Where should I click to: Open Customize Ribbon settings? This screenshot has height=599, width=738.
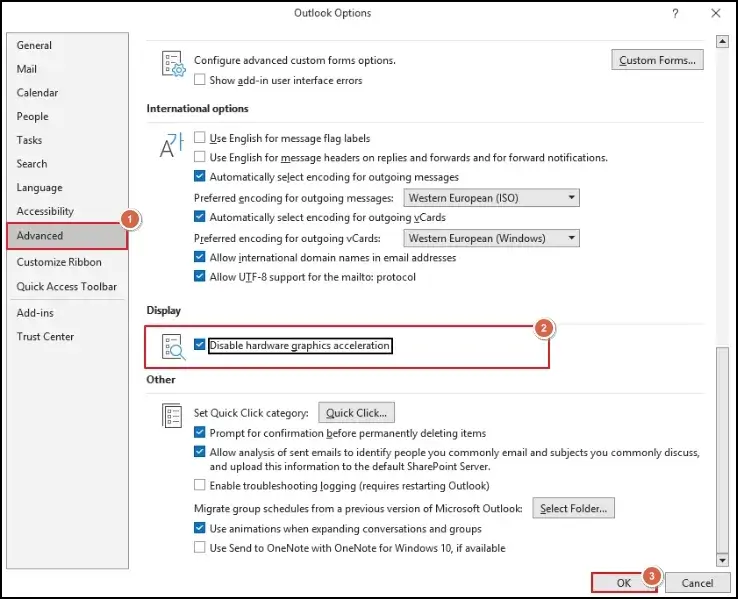[67, 262]
